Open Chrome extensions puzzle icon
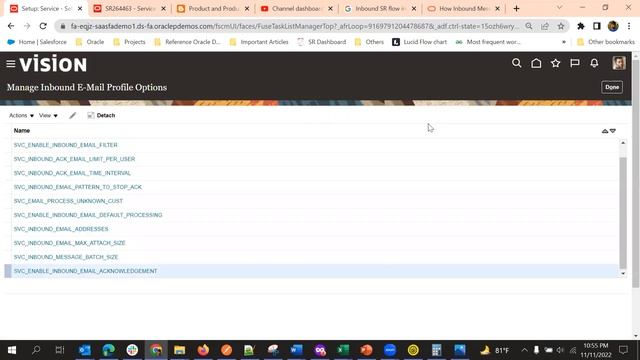This screenshot has width=640, height=360. click(580, 26)
